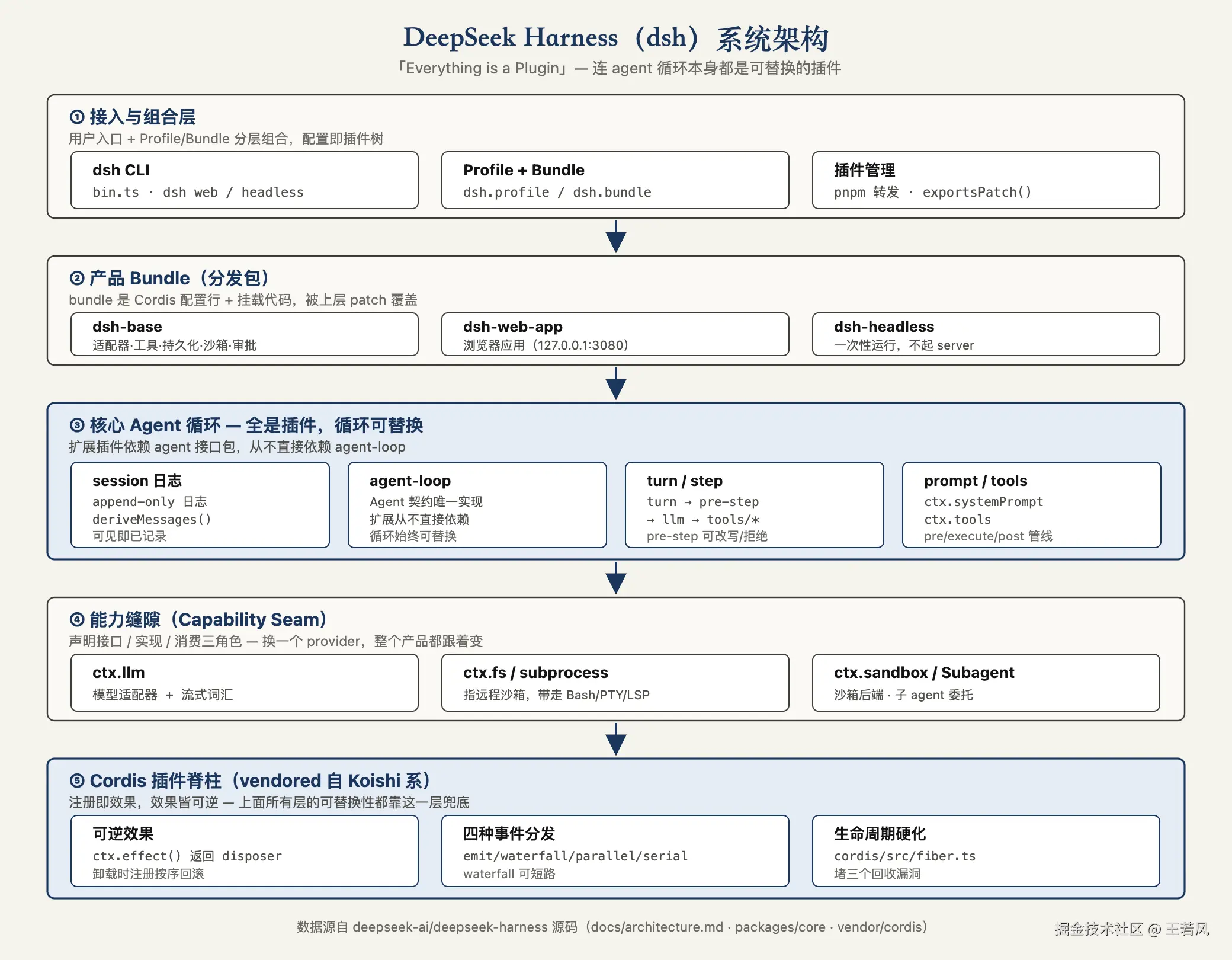Screen dimensions: 1232x960
Task: Click text '指远程沙箱，带走 Bash/PTY/LSP'
Action: [x=556, y=695]
